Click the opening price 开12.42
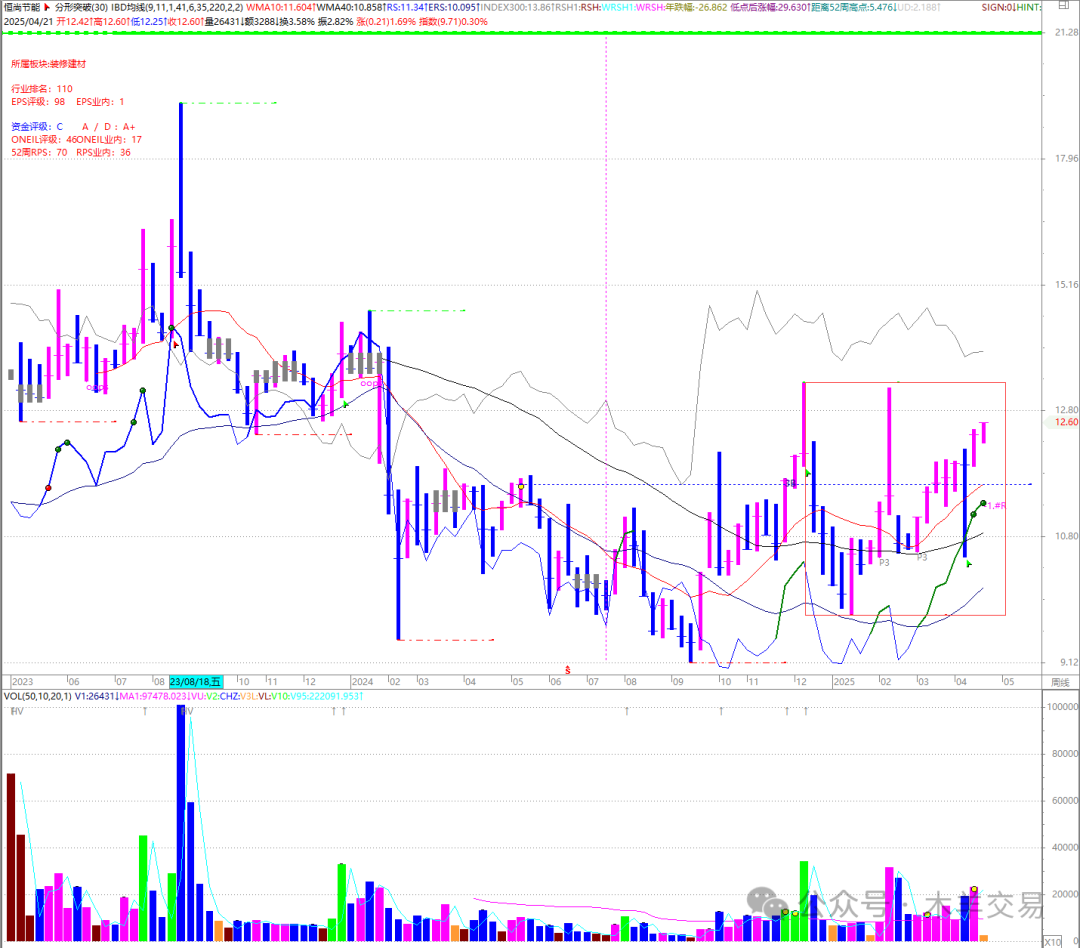1080x948 pixels. [73, 21]
